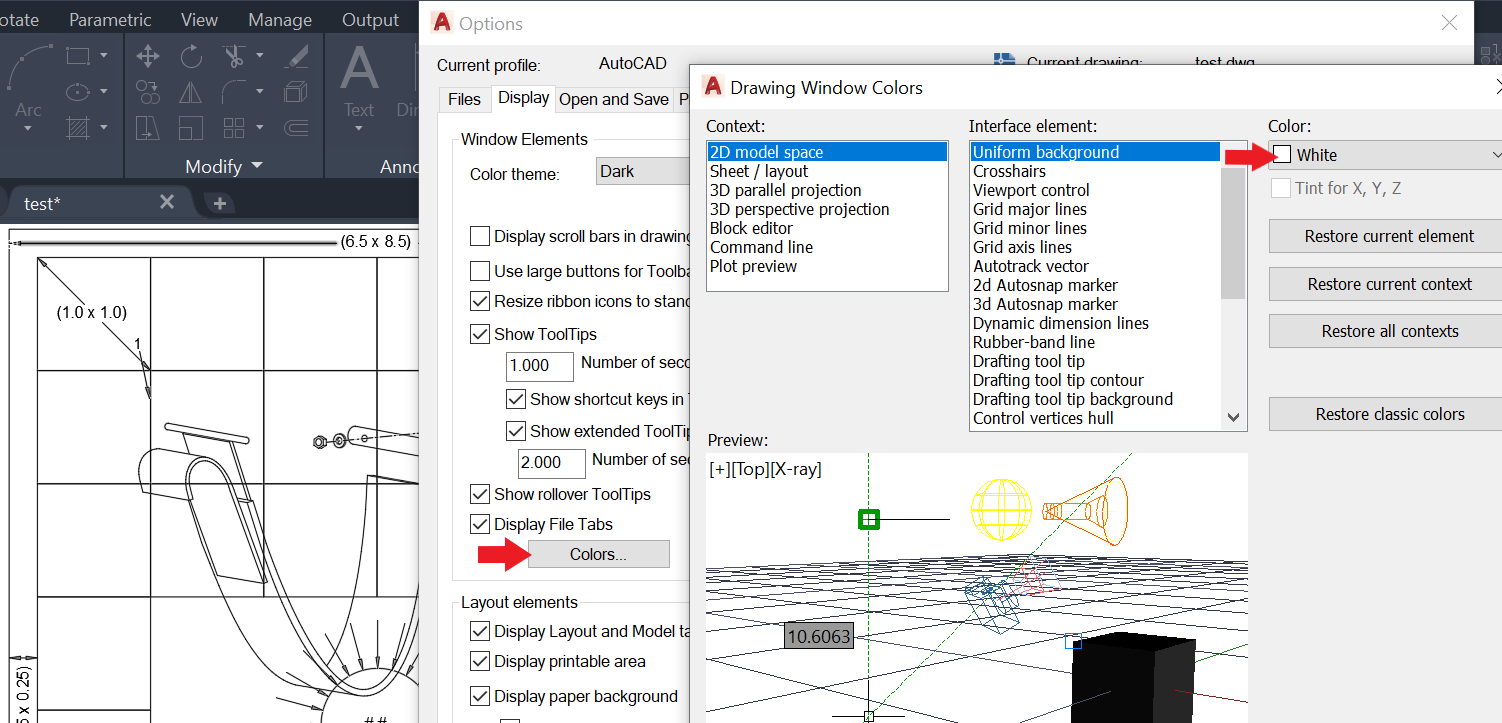1502x723 pixels.
Task: Select the Hatch tool in the ribbon
Action: coord(78,128)
